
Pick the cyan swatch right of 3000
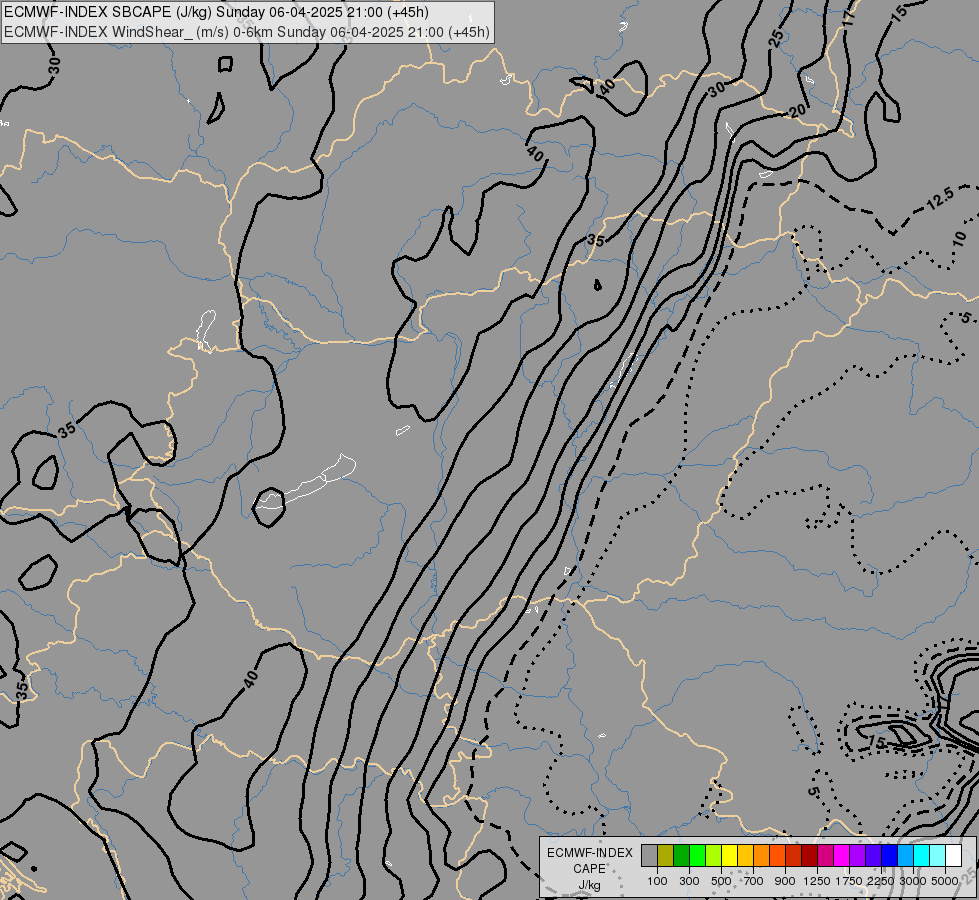coord(921,856)
